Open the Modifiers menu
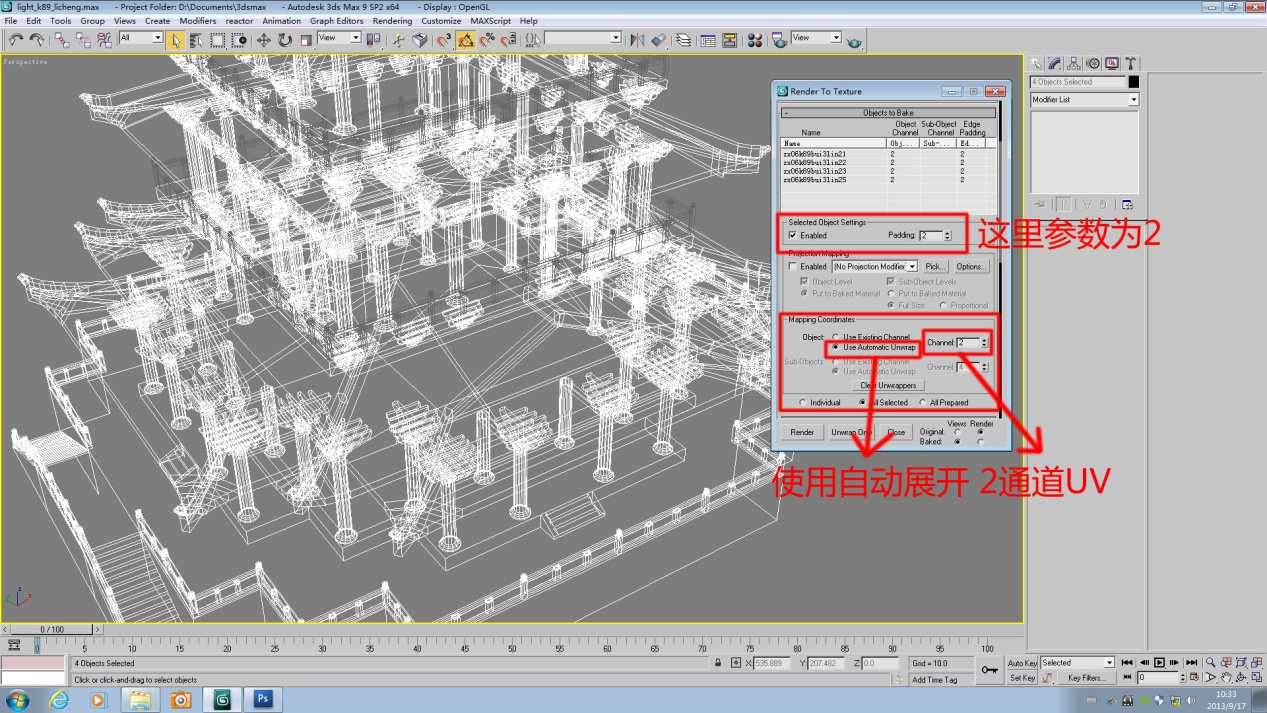The height and width of the screenshot is (713, 1267). 197,20
